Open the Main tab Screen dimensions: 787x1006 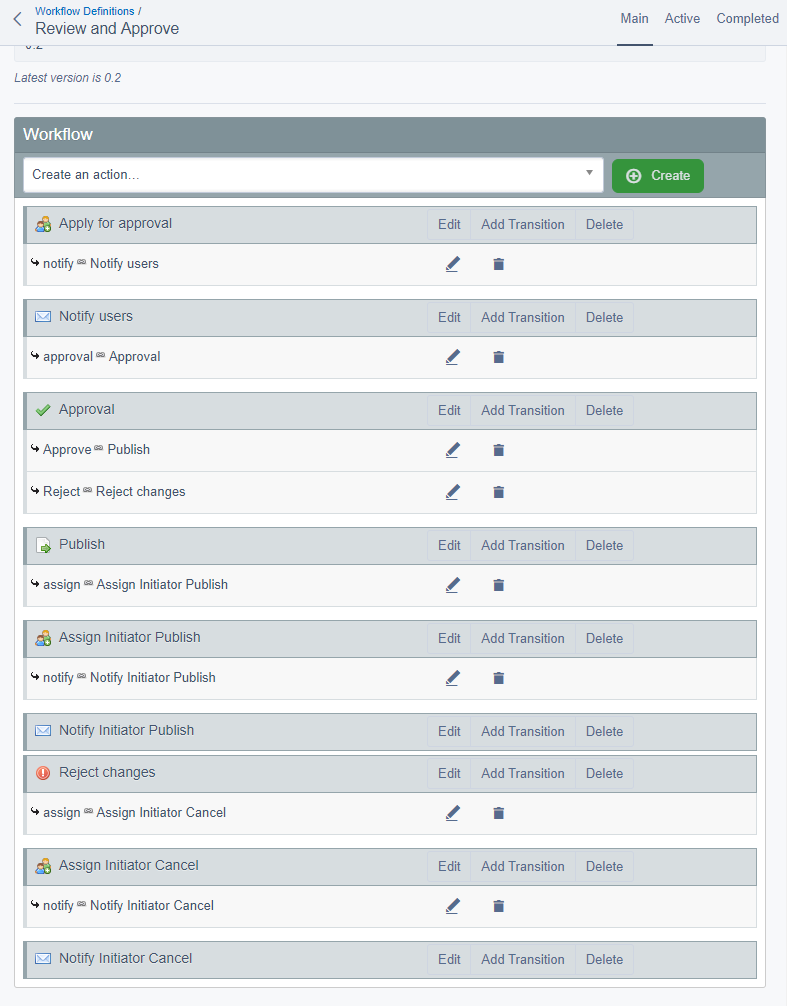634,19
